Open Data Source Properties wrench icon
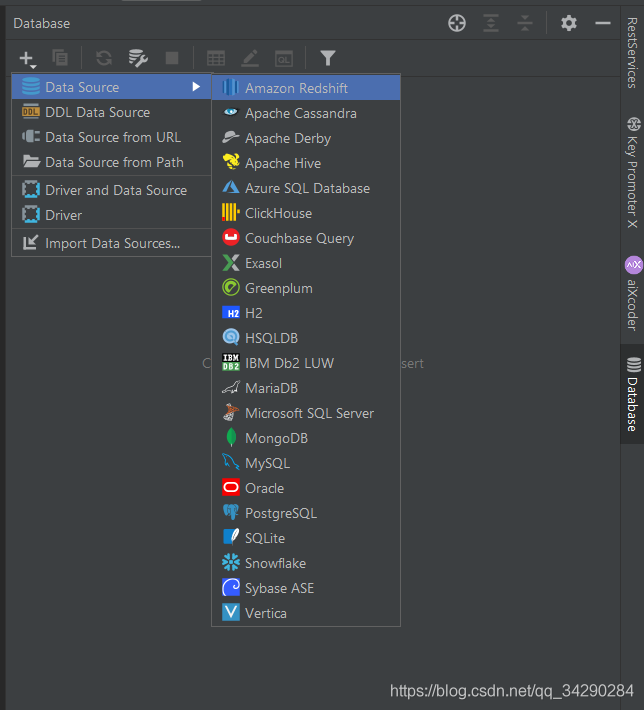644x710 pixels. coord(138,58)
